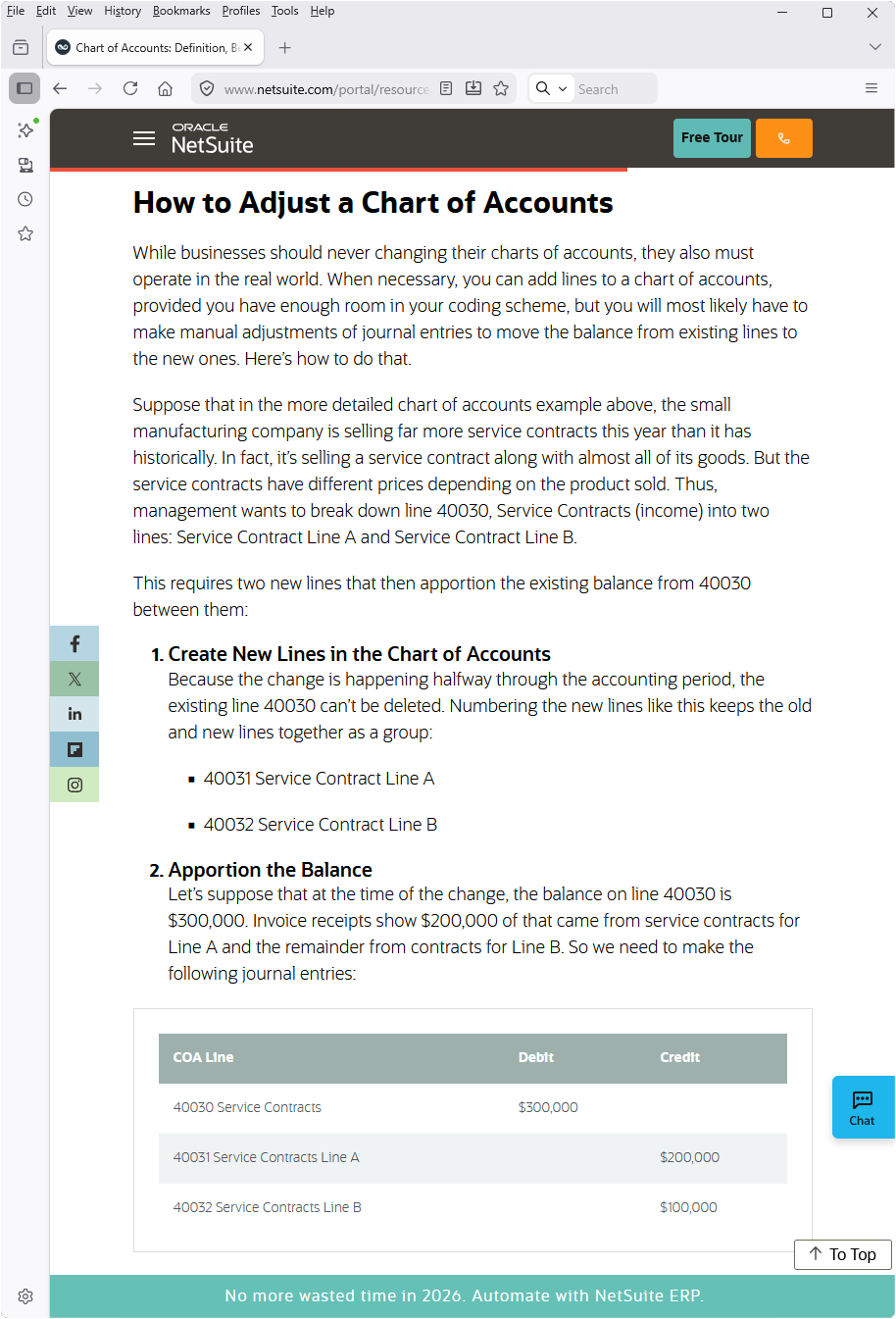The height and width of the screenshot is (1319, 896).
Task: Share the article on Flipboard
Action: (x=75, y=749)
